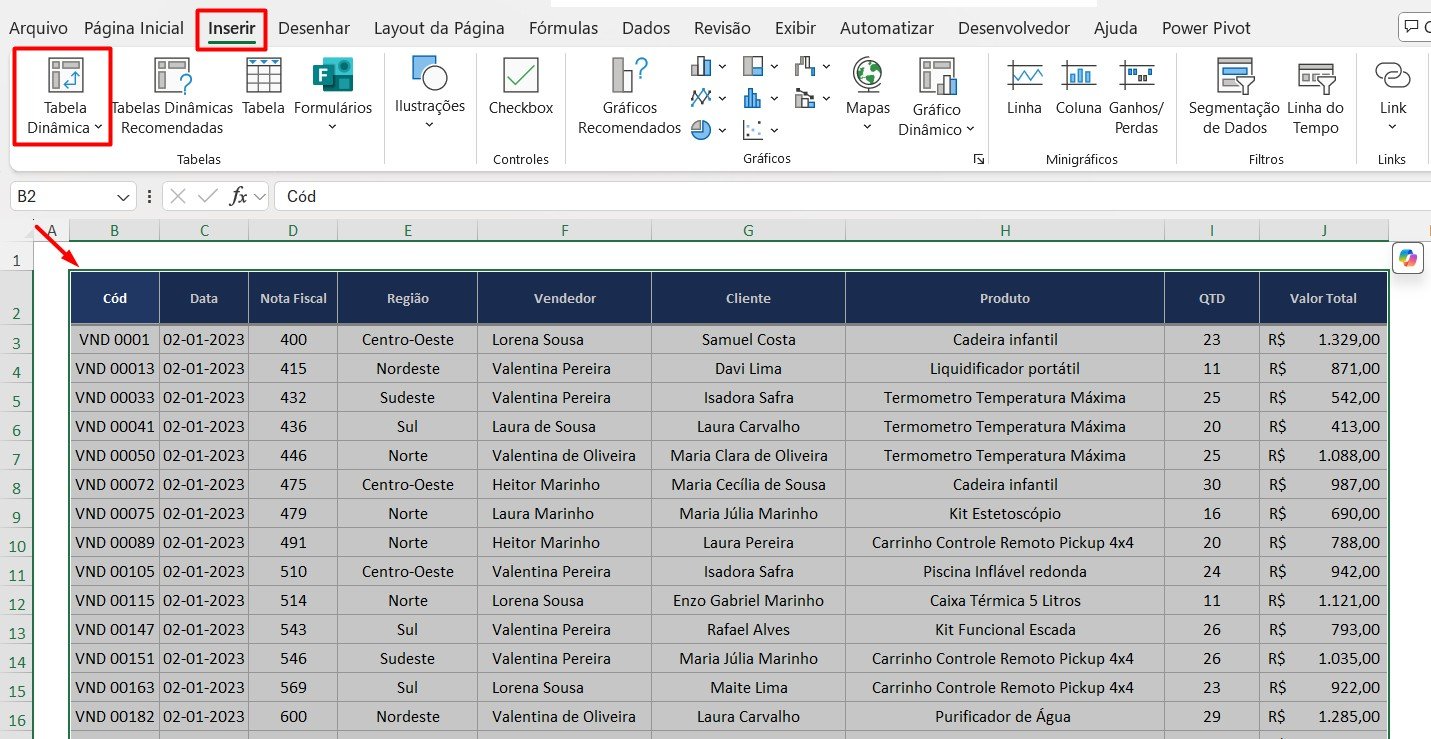Expand the Tabela Dinâmica dropdown arrow
The image size is (1431, 739).
99,128
